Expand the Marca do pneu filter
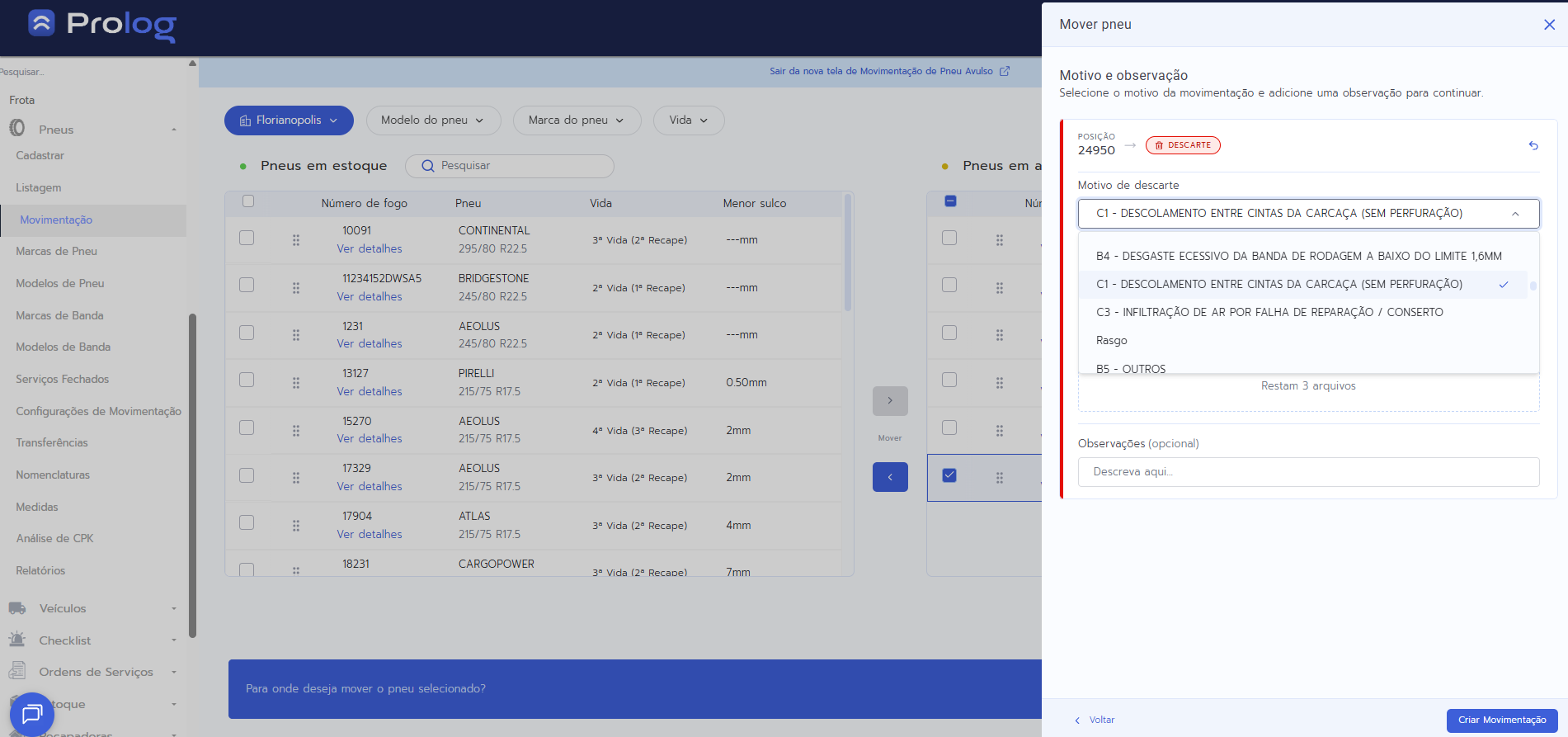1568x737 pixels. point(576,120)
